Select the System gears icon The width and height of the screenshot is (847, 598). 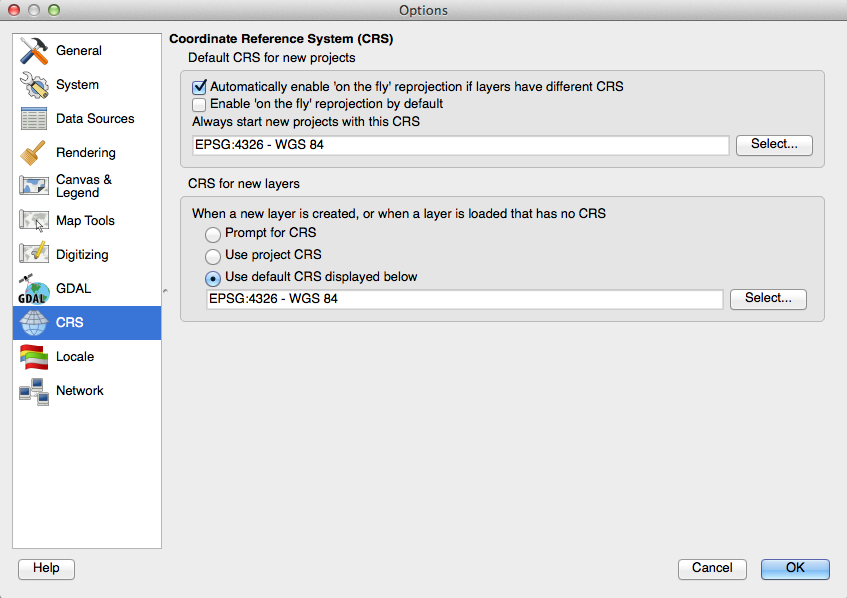pyautogui.click(x=34, y=85)
